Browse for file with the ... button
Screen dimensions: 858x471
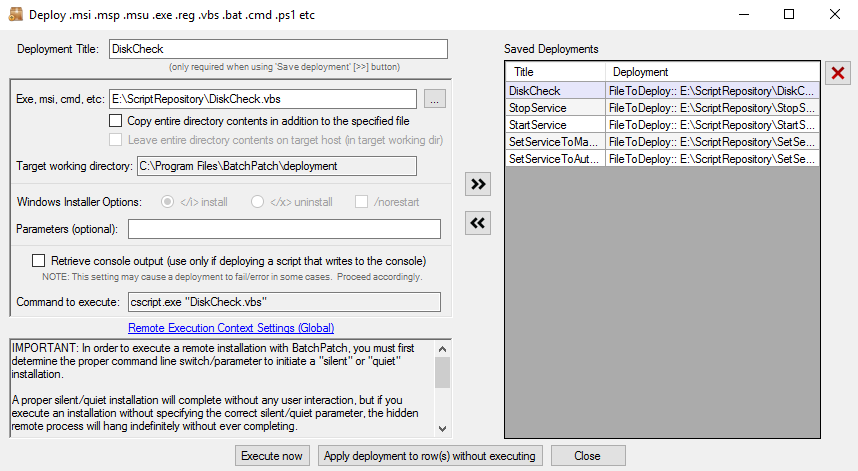[434, 99]
